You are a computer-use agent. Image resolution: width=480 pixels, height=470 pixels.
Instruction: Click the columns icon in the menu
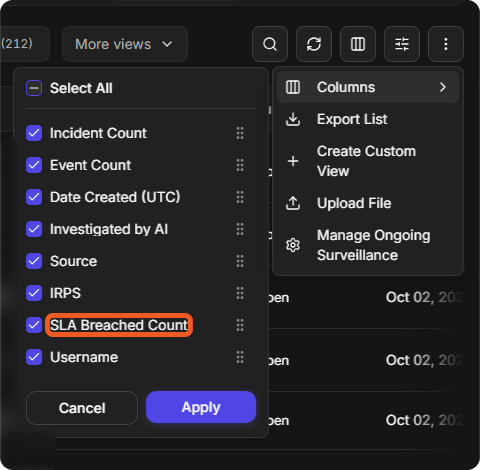point(293,87)
